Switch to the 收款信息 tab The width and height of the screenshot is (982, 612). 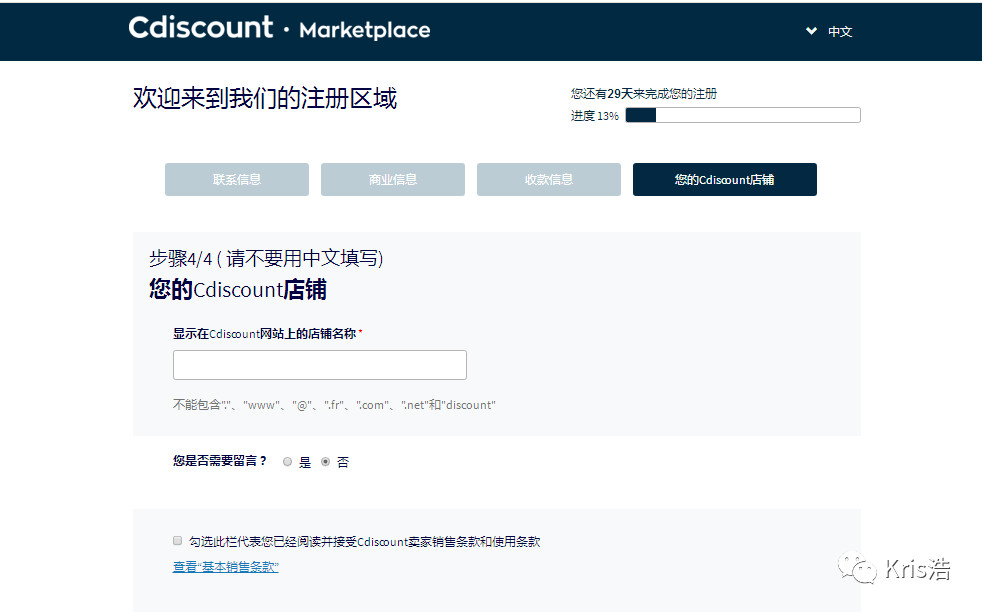point(549,180)
